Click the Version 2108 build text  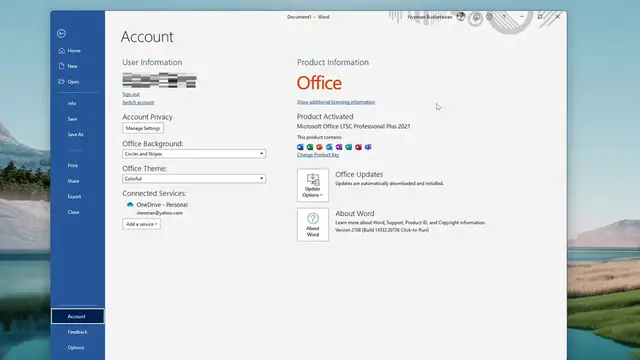382,230
